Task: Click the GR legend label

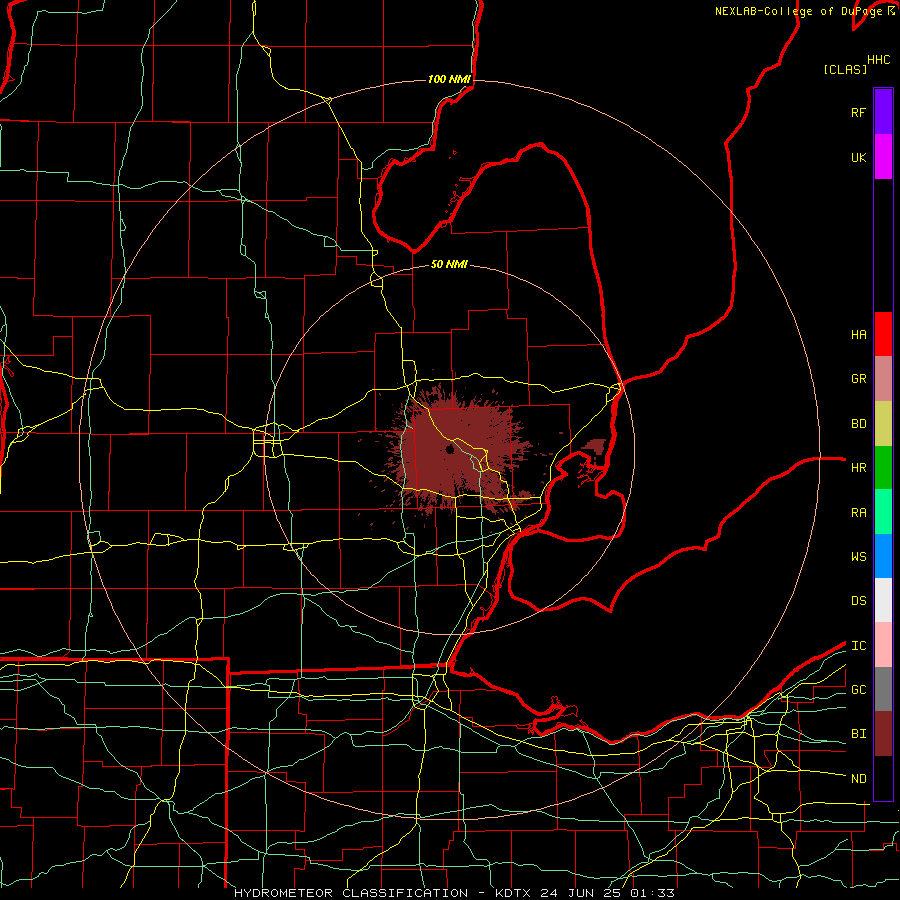Action: (x=858, y=379)
